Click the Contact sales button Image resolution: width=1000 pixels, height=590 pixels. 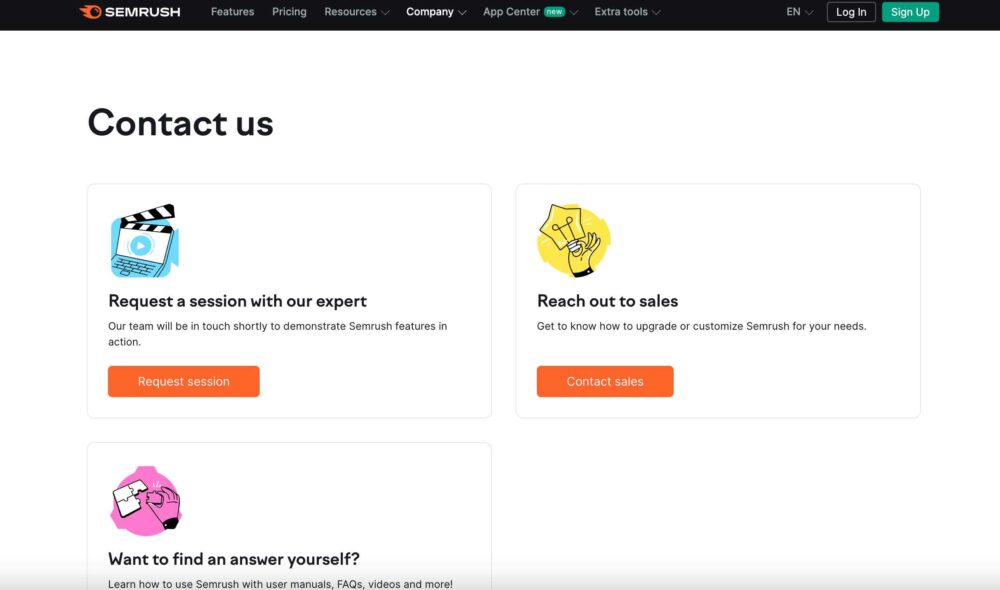(605, 381)
